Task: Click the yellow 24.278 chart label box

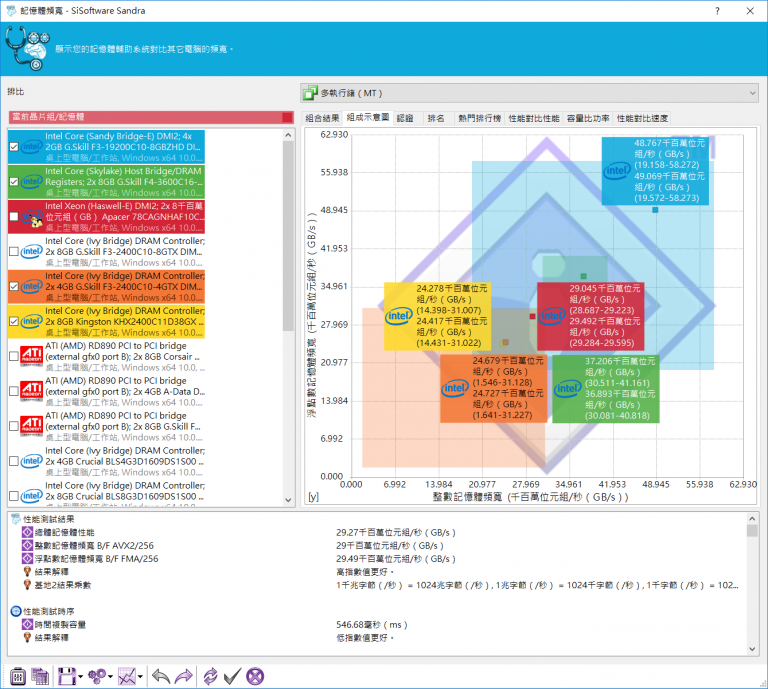Action: pos(437,316)
